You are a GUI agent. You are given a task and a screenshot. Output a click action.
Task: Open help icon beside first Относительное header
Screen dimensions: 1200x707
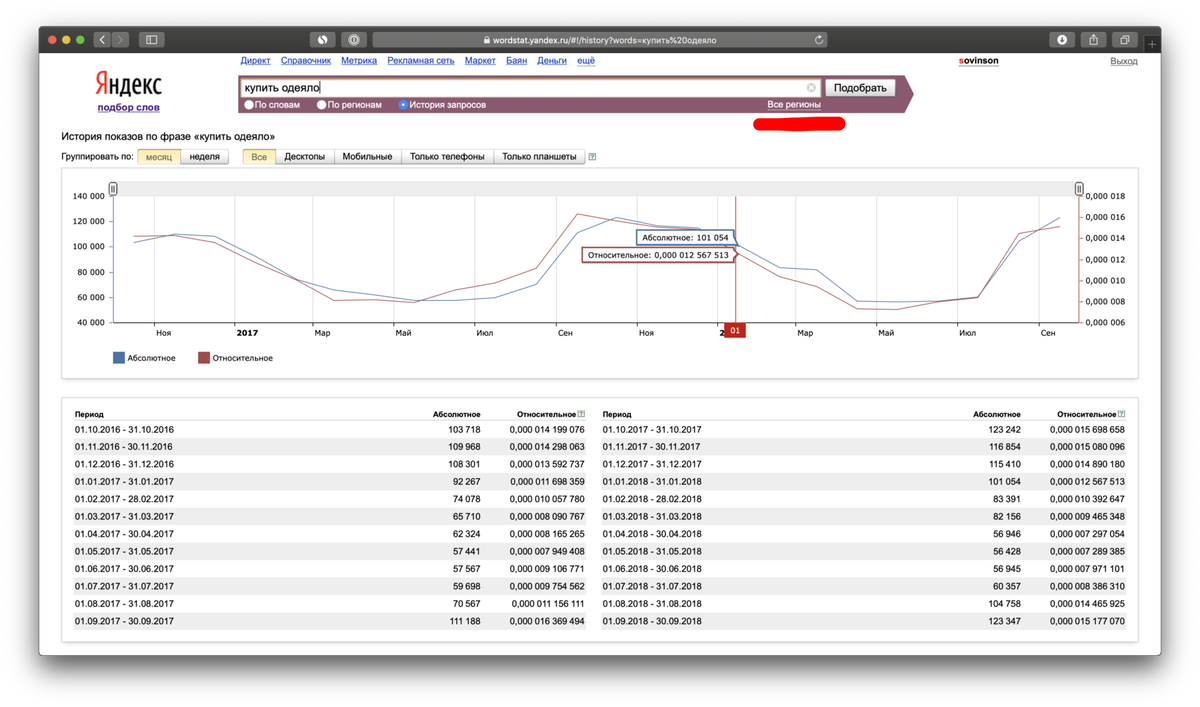581,414
